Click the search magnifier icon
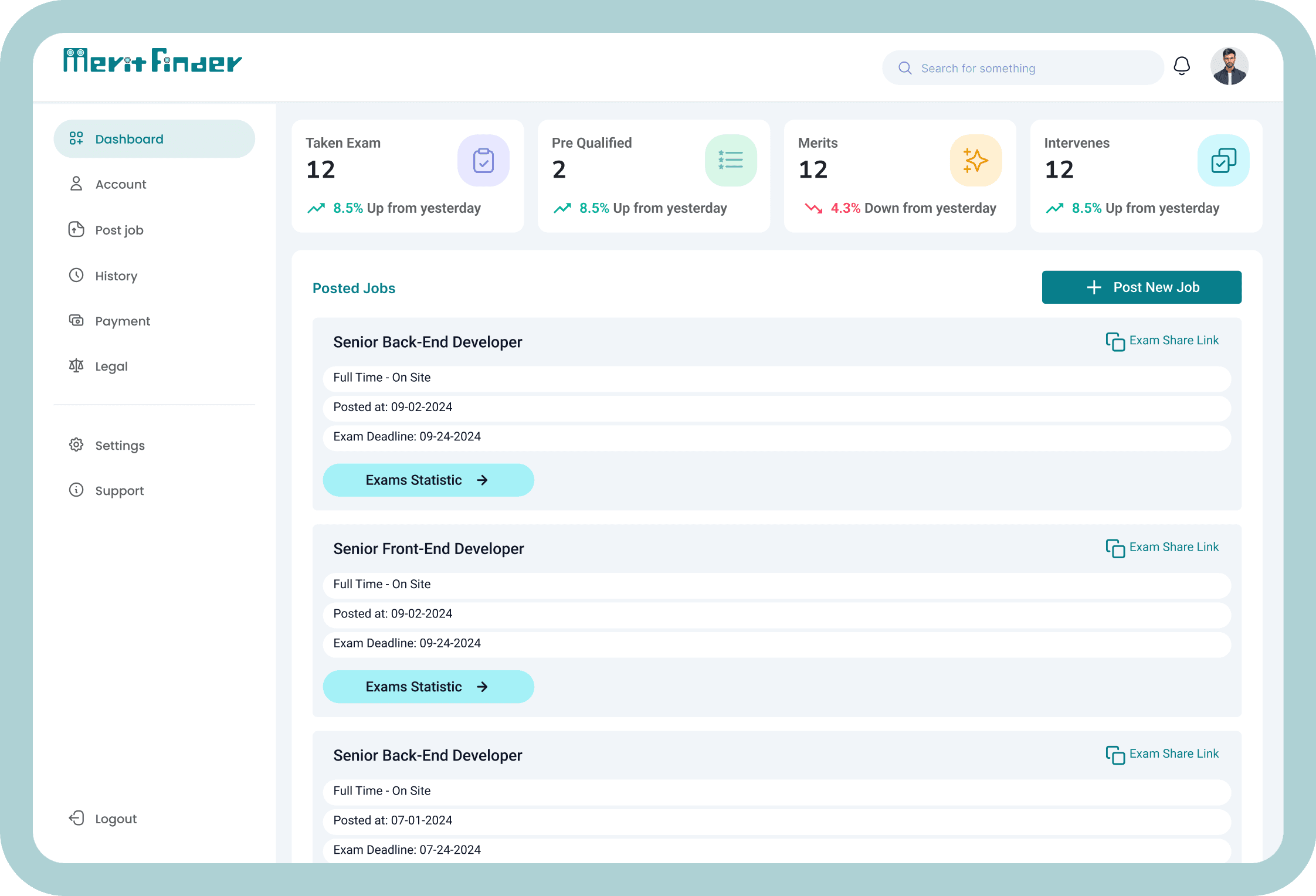 pyautogui.click(x=905, y=68)
